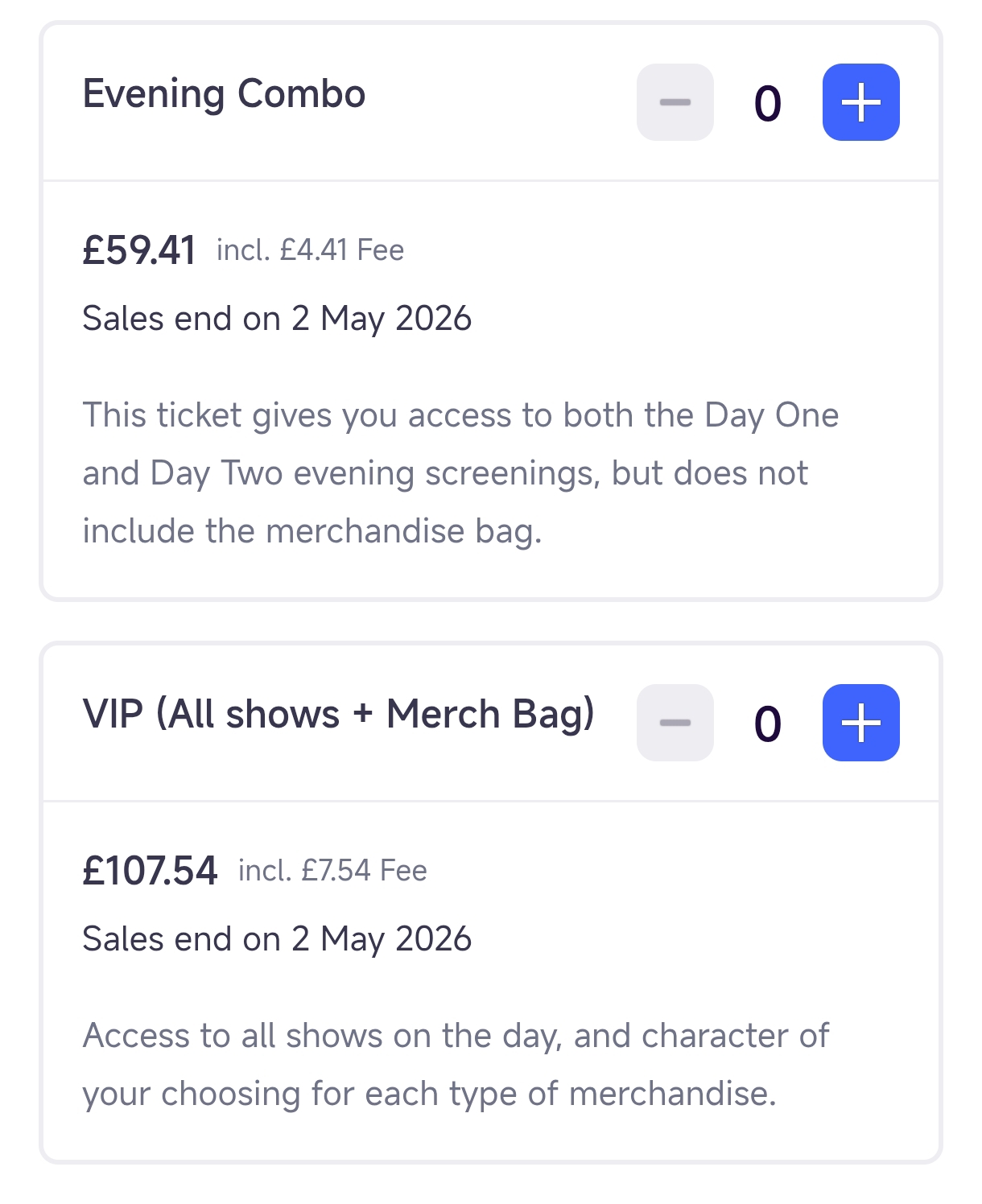Click the VIP ticket quantity number
Image resolution: width=982 pixels, height=1204 pixels.
click(768, 724)
